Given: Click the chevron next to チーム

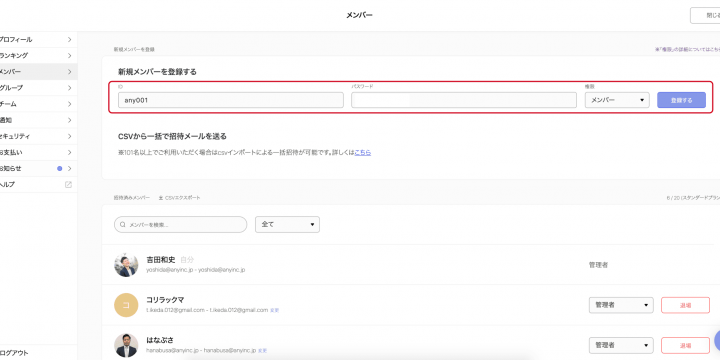Looking at the screenshot, I should [x=69, y=104].
